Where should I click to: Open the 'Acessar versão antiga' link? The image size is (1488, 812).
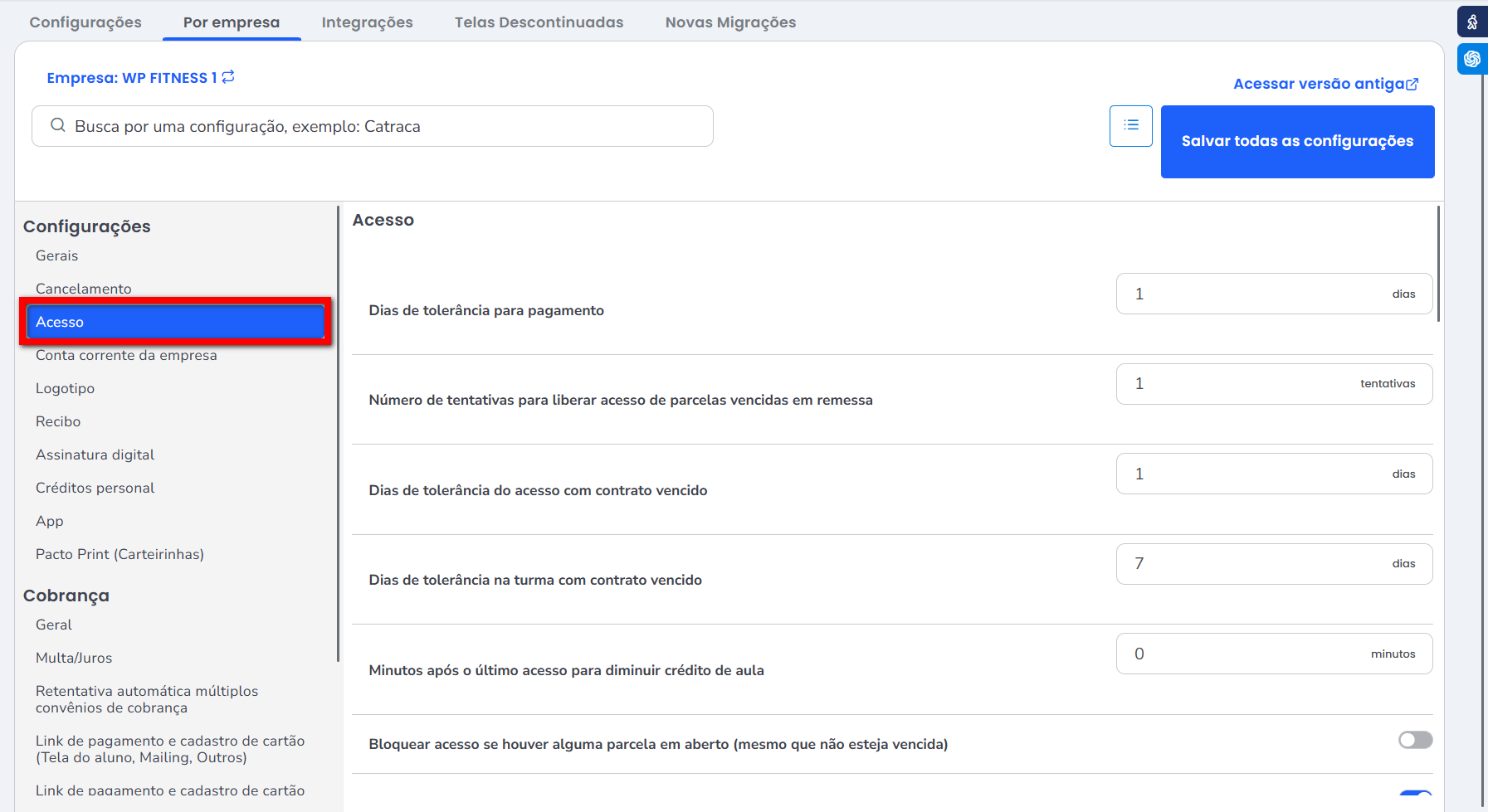pyautogui.click(x=1318, y=84)
